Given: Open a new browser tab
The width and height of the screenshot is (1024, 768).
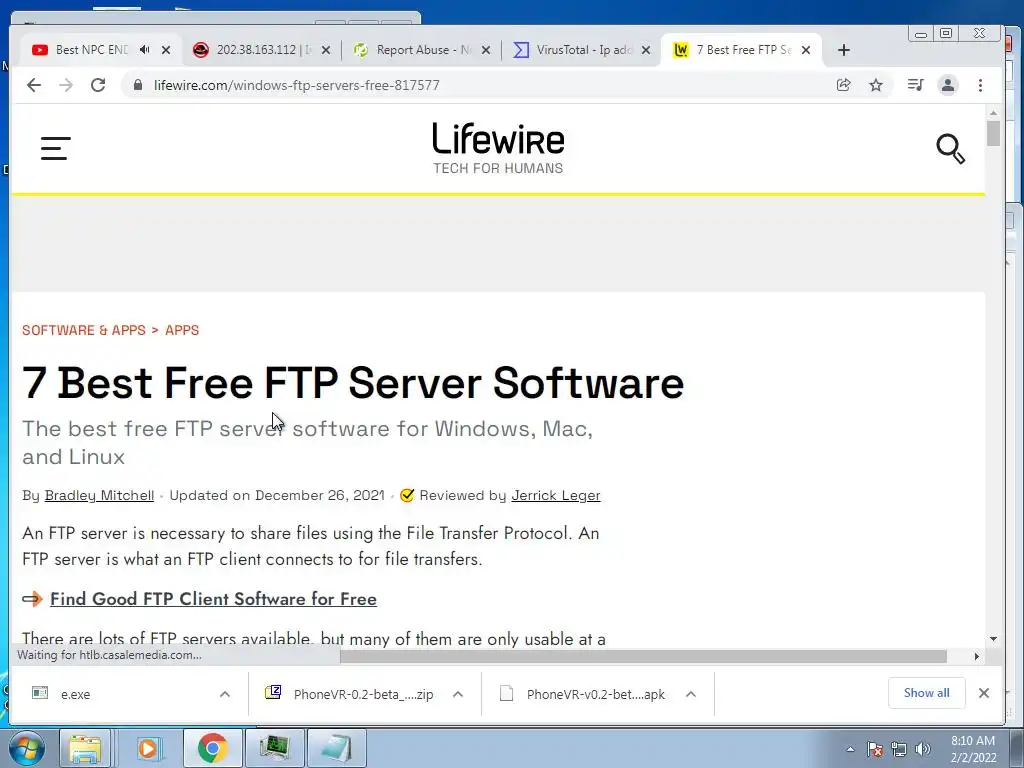Looking at the screenshot, I should 844,50.
